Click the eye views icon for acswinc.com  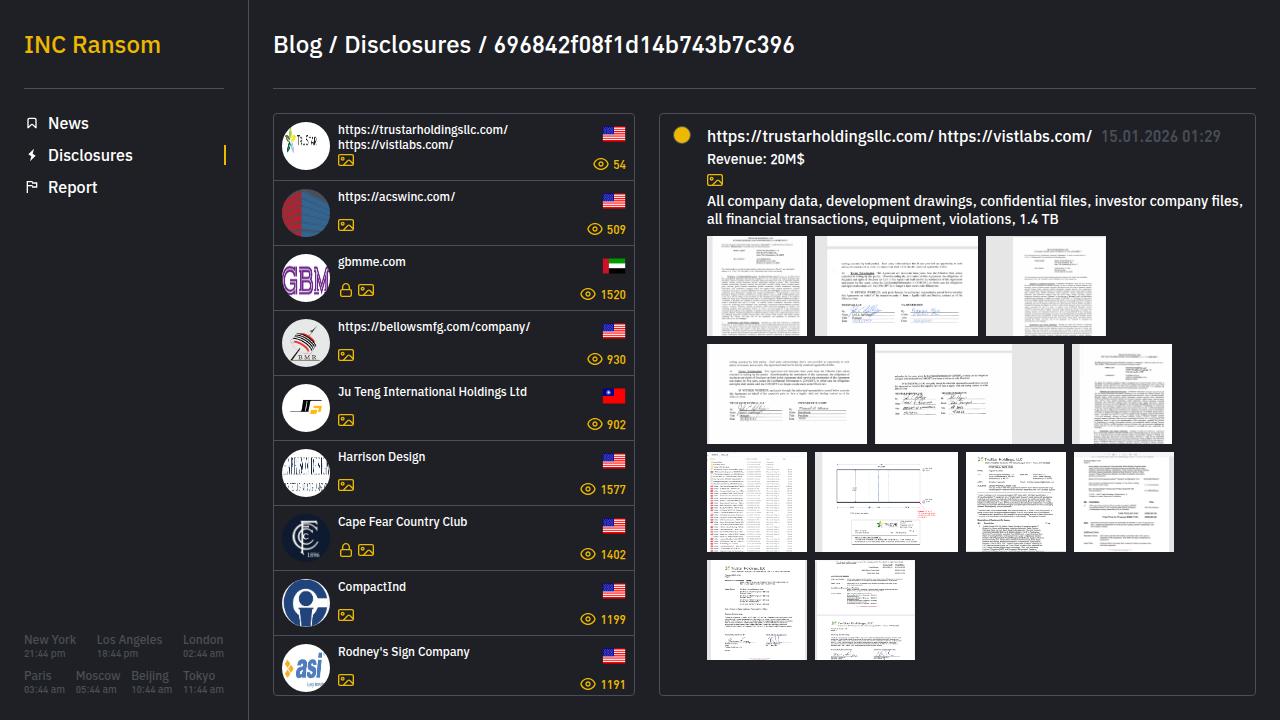(594, 229)
